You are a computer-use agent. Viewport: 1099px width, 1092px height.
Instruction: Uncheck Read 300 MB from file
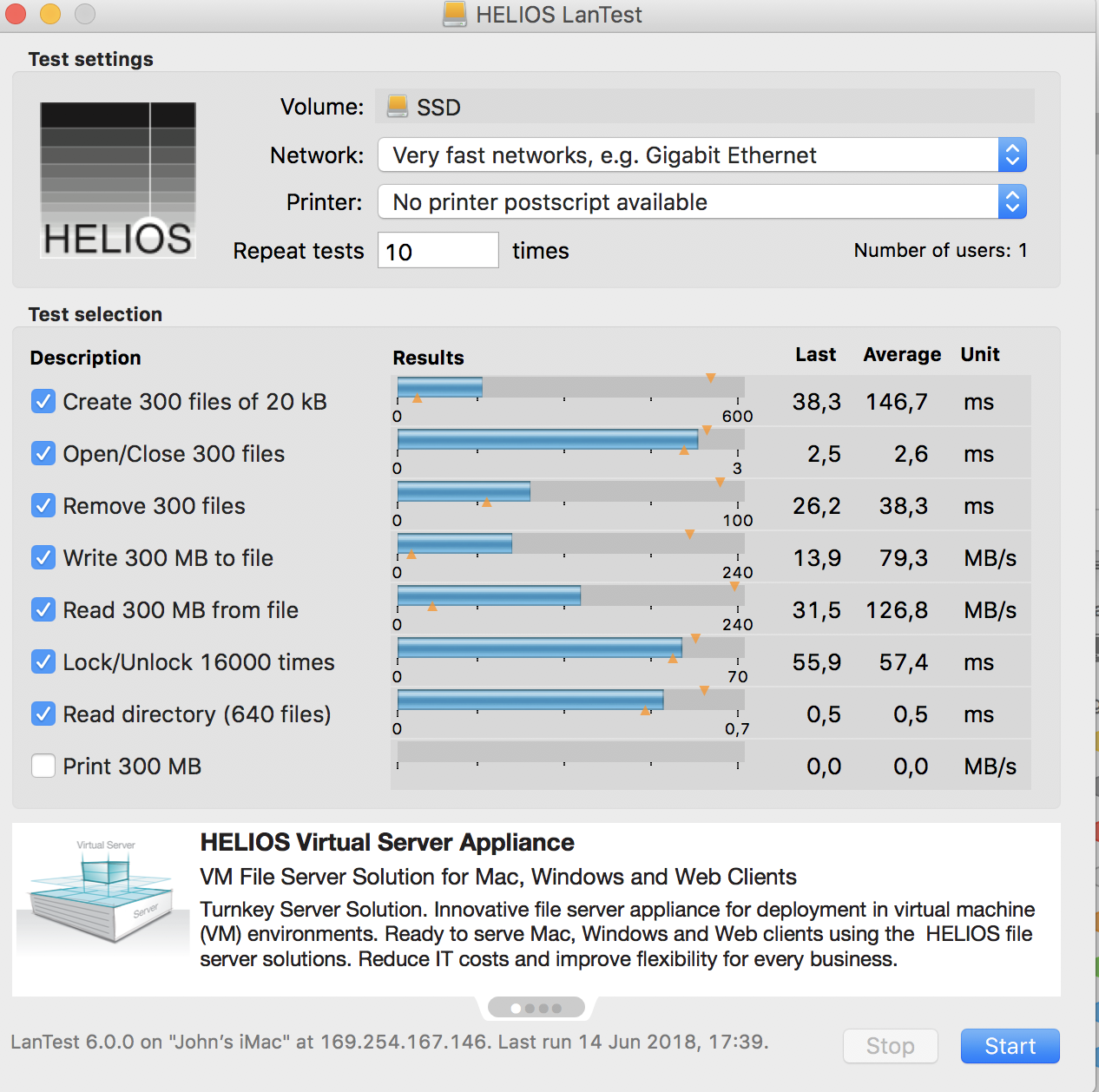pyautogui.click(x=43, y=609)
